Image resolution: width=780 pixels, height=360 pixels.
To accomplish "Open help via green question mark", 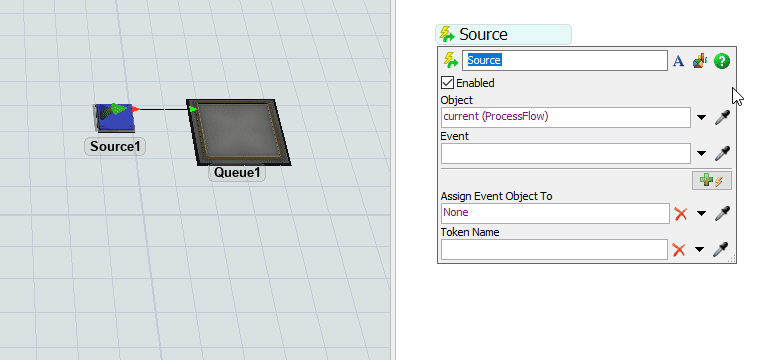I will coord(722,61).
